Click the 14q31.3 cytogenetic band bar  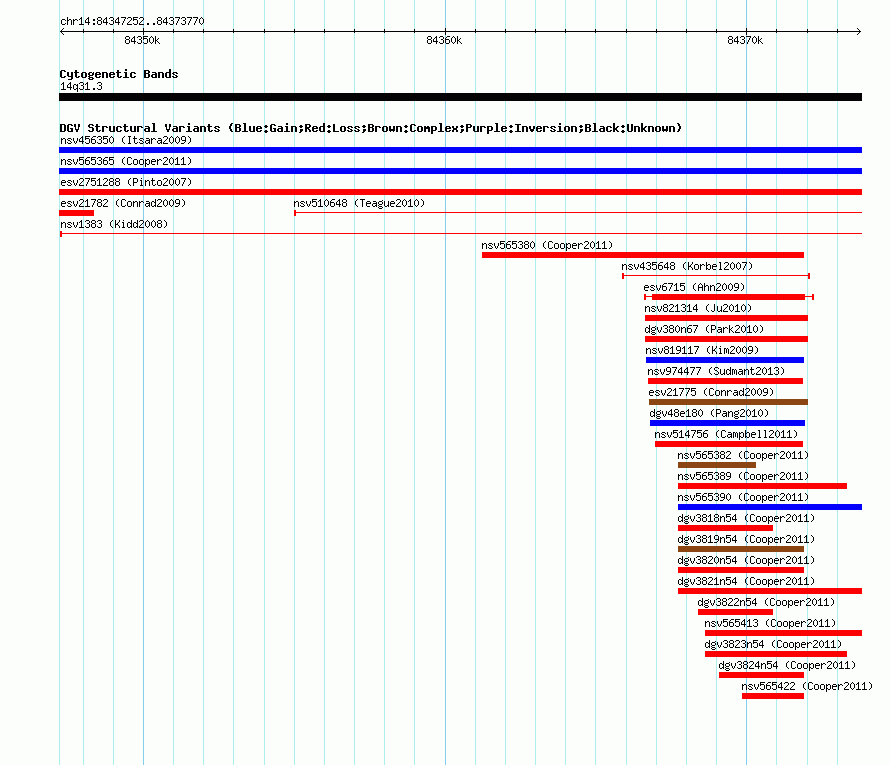pos(460,97)
